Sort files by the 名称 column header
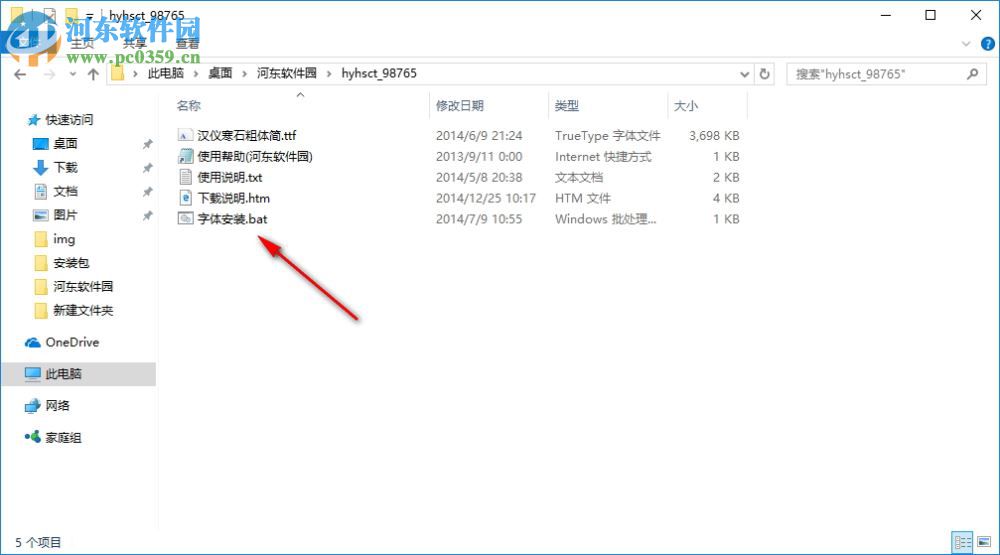Image resolution: width=1000 pixels, height=555 pixels. pyautogui.click(x=189, y=106)
